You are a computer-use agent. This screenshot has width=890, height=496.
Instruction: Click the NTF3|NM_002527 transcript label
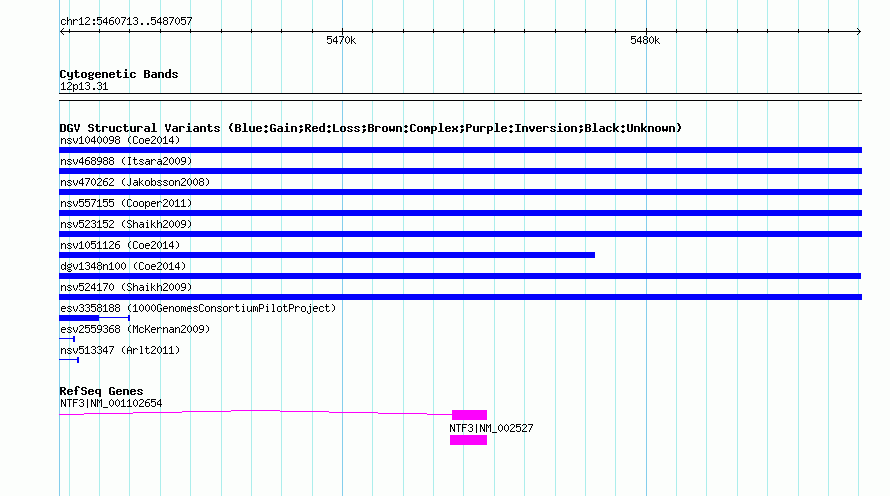point(491,428)
